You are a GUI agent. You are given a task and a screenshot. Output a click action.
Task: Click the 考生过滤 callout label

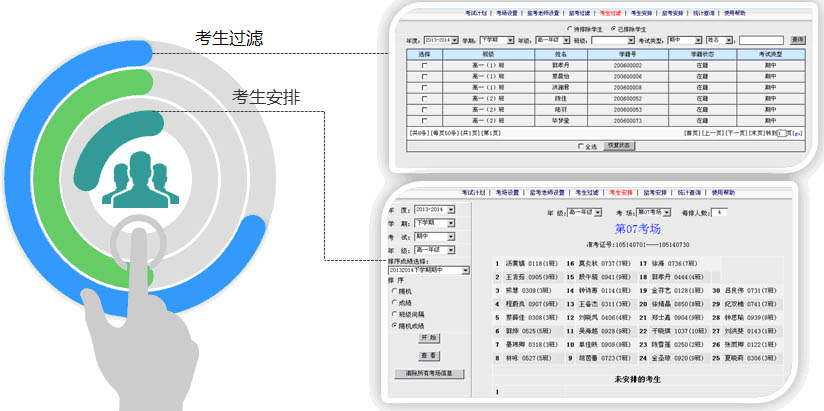tap(229, 37)
